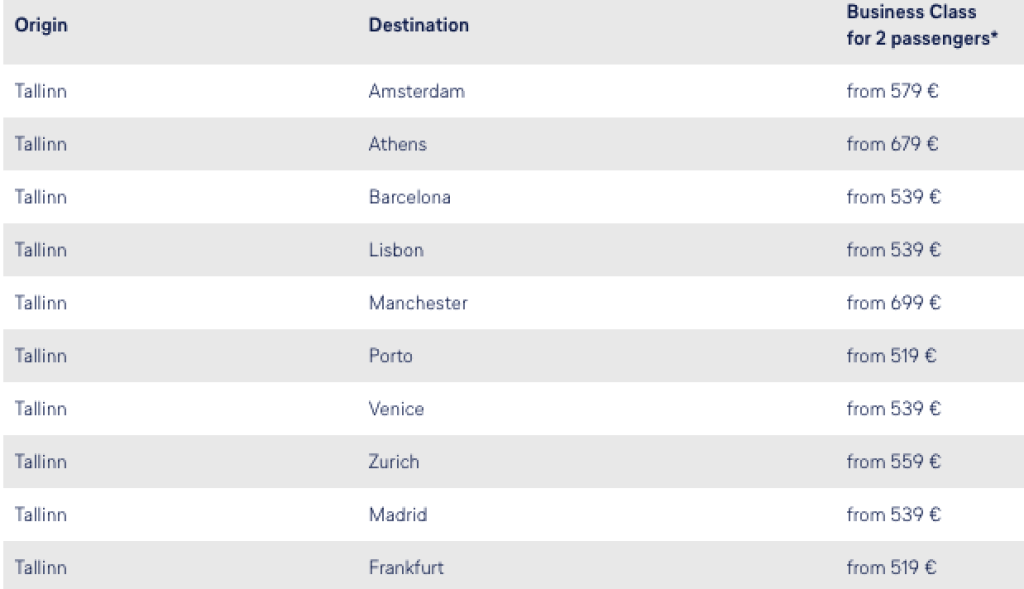Image resolution: width=1024 pixels, height=589 pixels.
Task: Click Tallinn origin in the Amsterdam row
Action: 41,91
